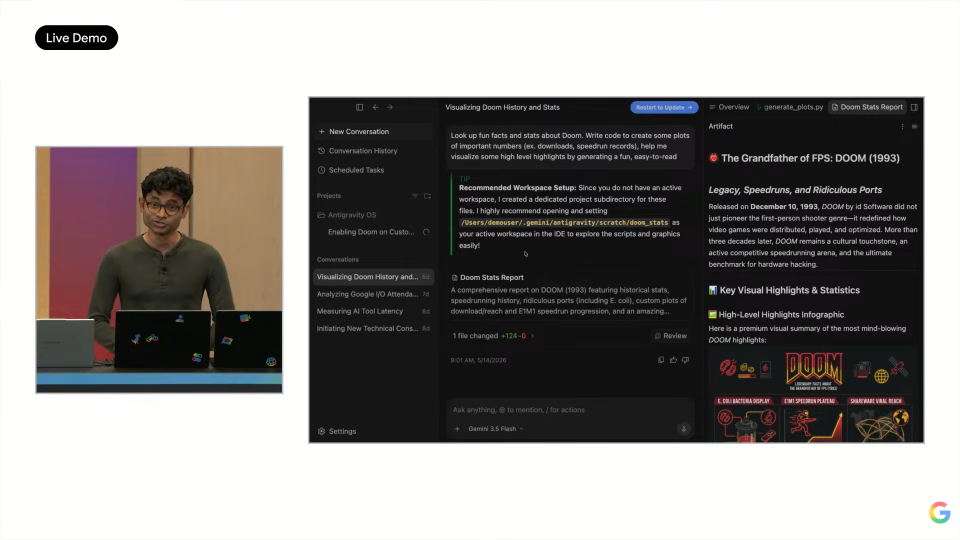960x540 pixels.
Task: Click the Review button
Action: [x=670, y=336]
